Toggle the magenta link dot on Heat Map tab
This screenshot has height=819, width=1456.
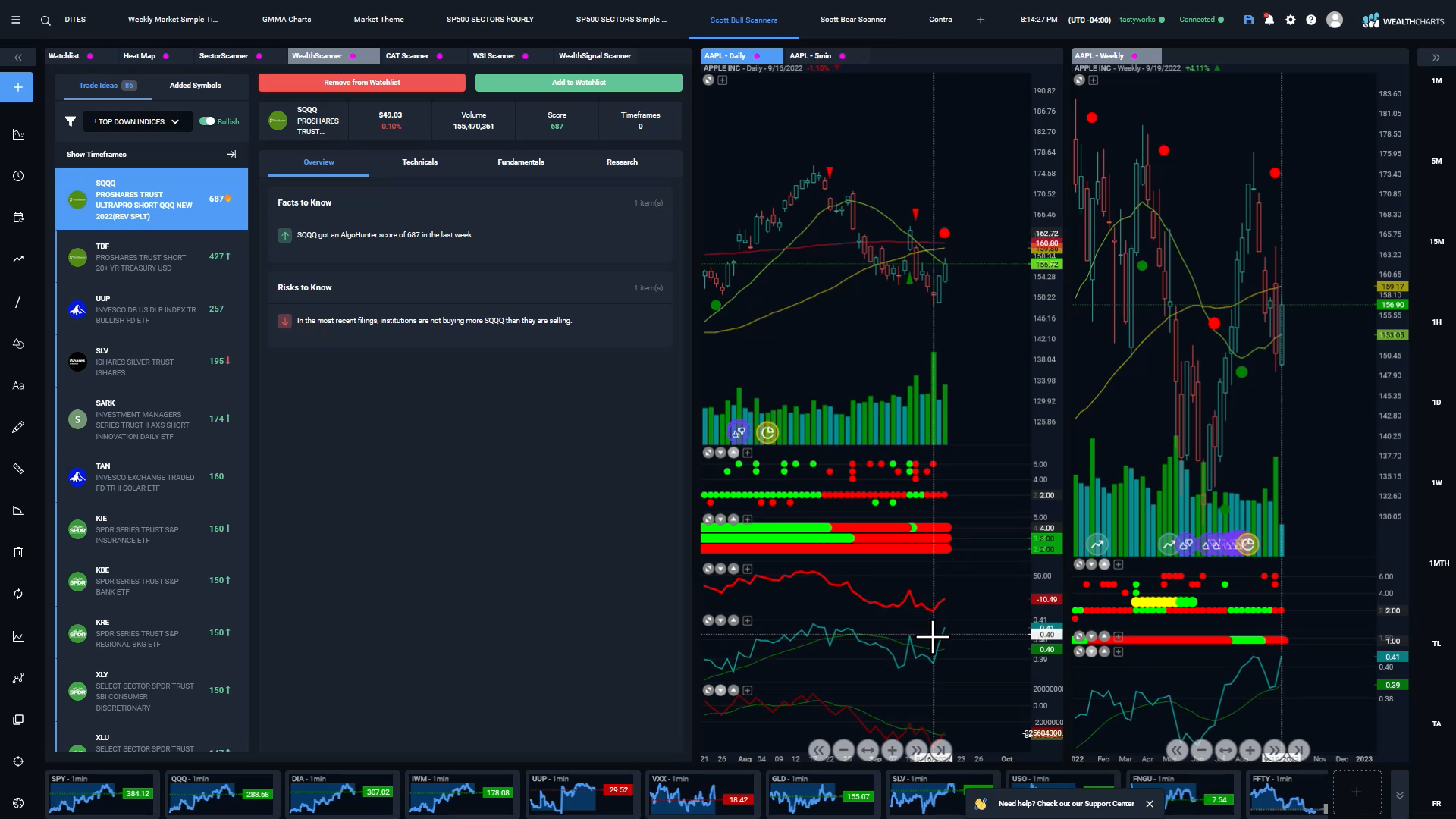[166, 56]
